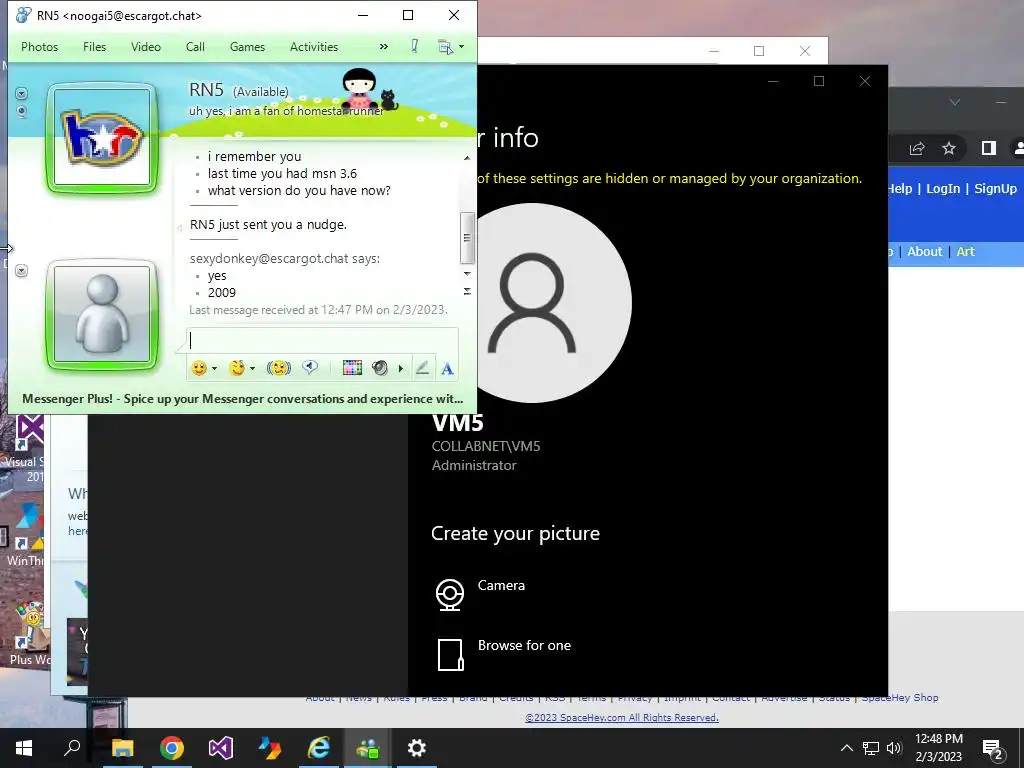
Task: Click the Browse for one file icon
Action: (x=450, y=654)
